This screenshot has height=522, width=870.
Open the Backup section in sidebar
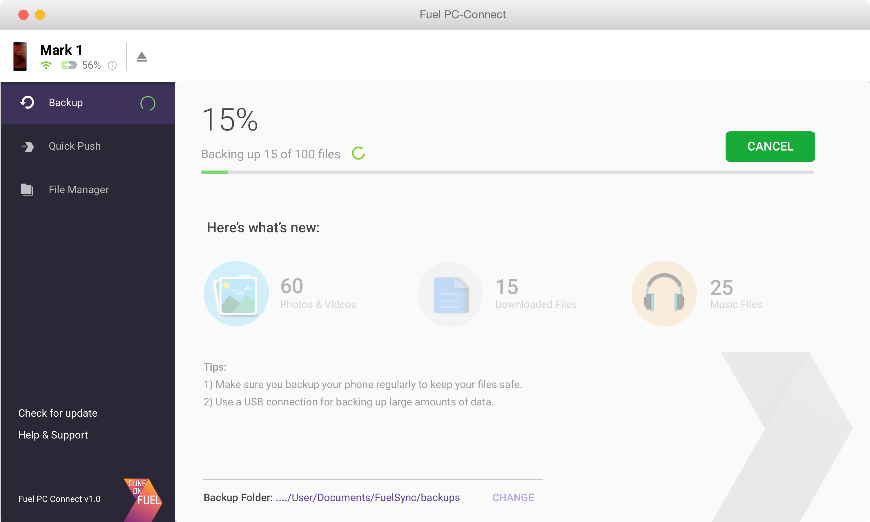(88, 103)
